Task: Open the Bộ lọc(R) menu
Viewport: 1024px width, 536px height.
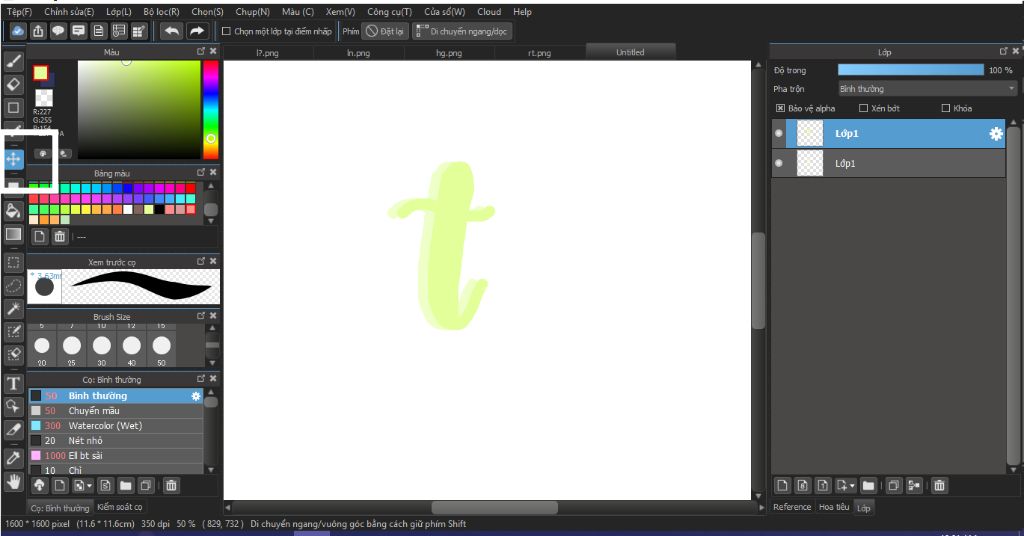Action: click(x=161, y=12)
